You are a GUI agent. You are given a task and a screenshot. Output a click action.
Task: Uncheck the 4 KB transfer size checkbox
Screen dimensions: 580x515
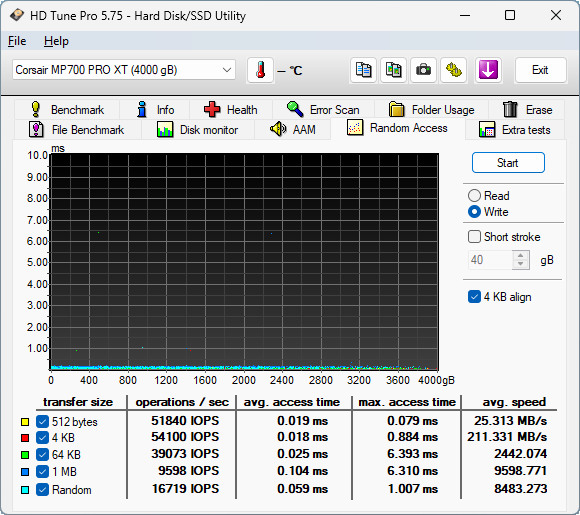pos(43,438)
